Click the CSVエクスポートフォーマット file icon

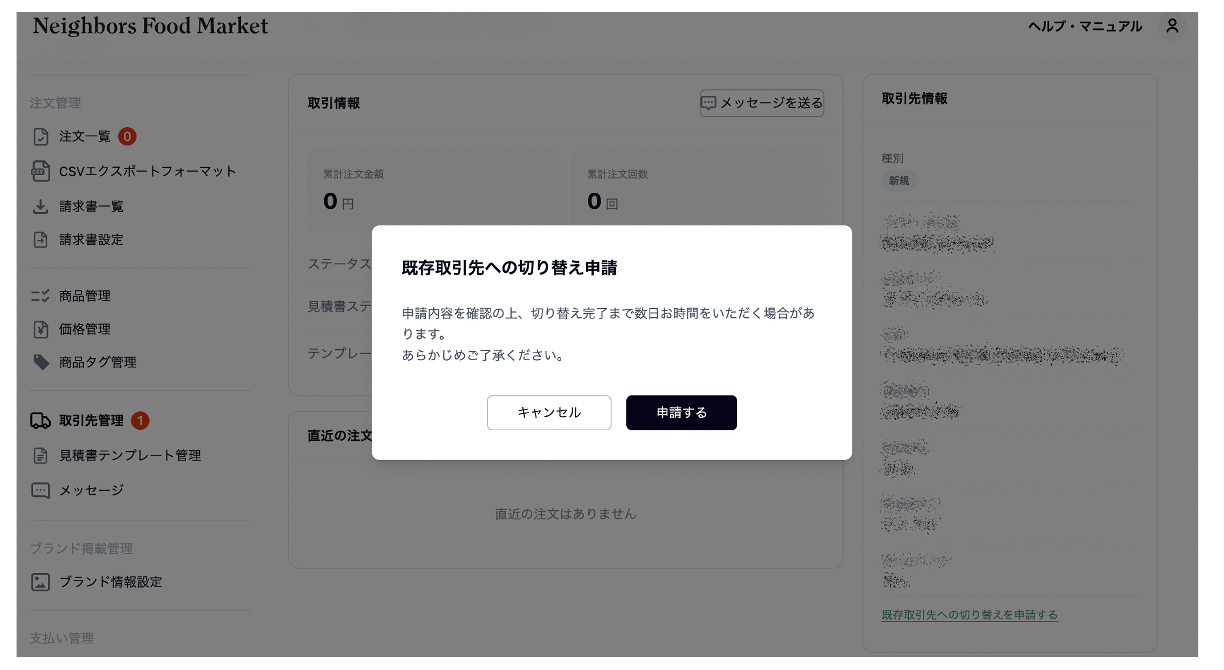click(x=41, y=171)
